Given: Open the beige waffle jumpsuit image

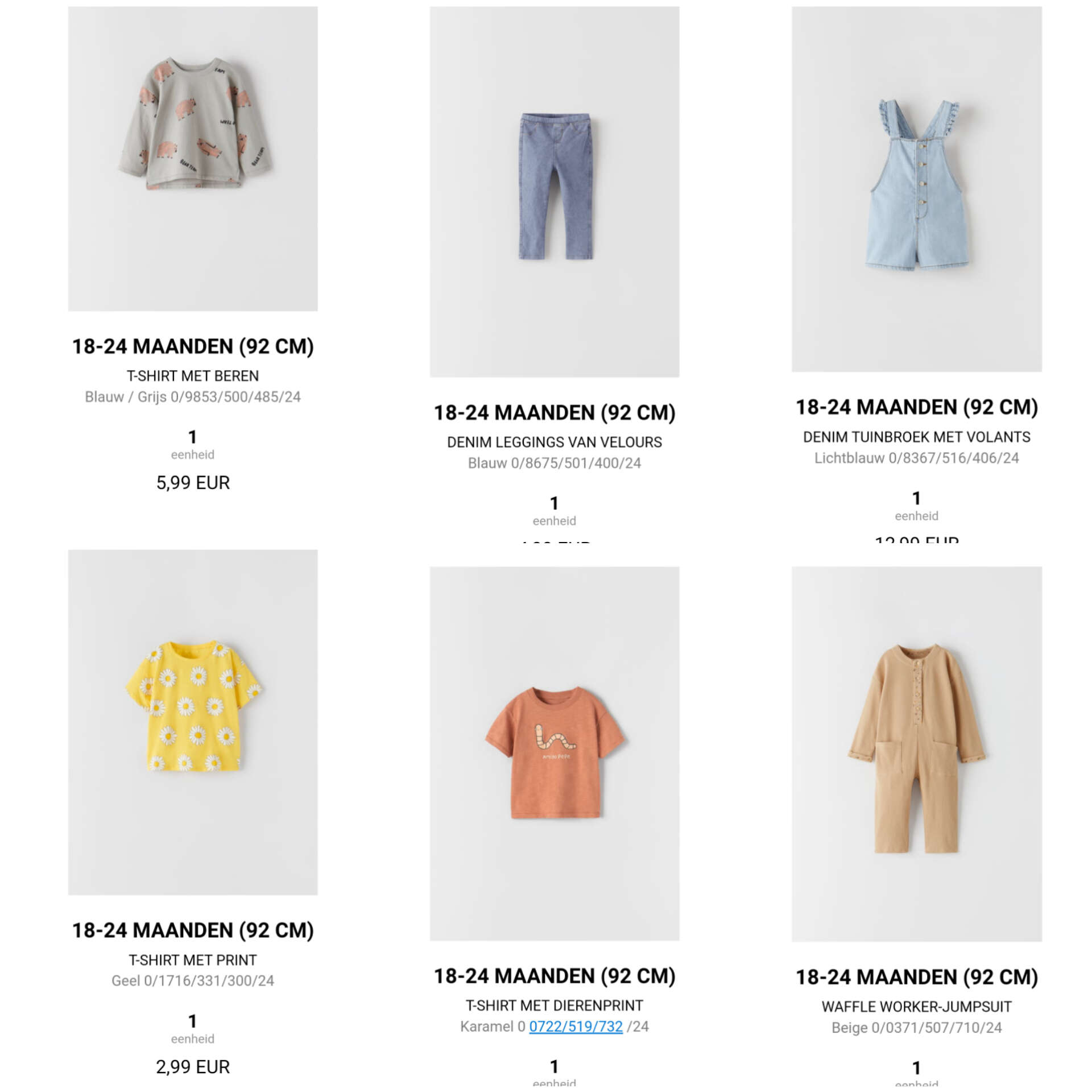Looking at the screenshot, I should [x=916, y=754].
